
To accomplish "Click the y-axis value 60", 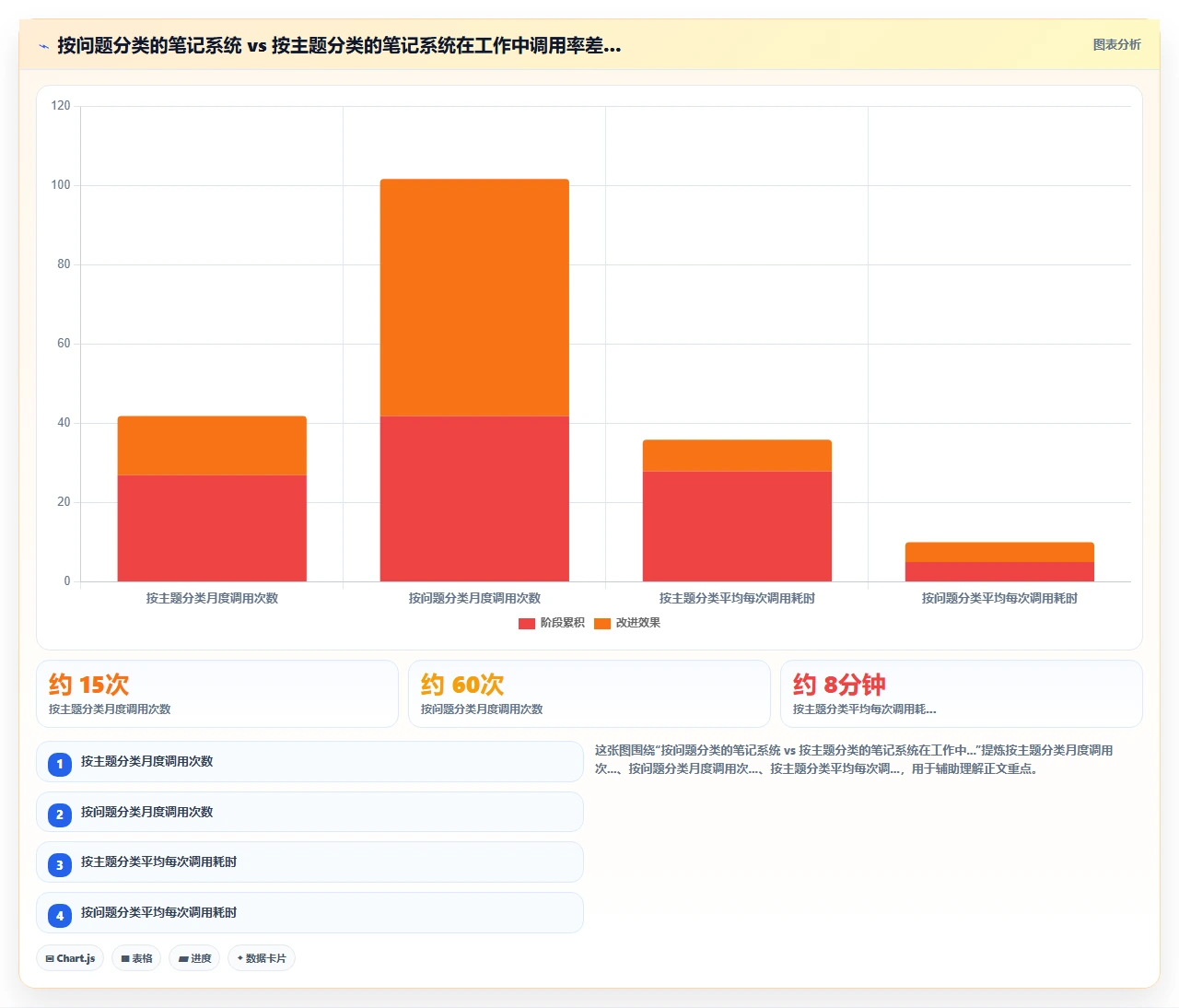I will [64, 344].
